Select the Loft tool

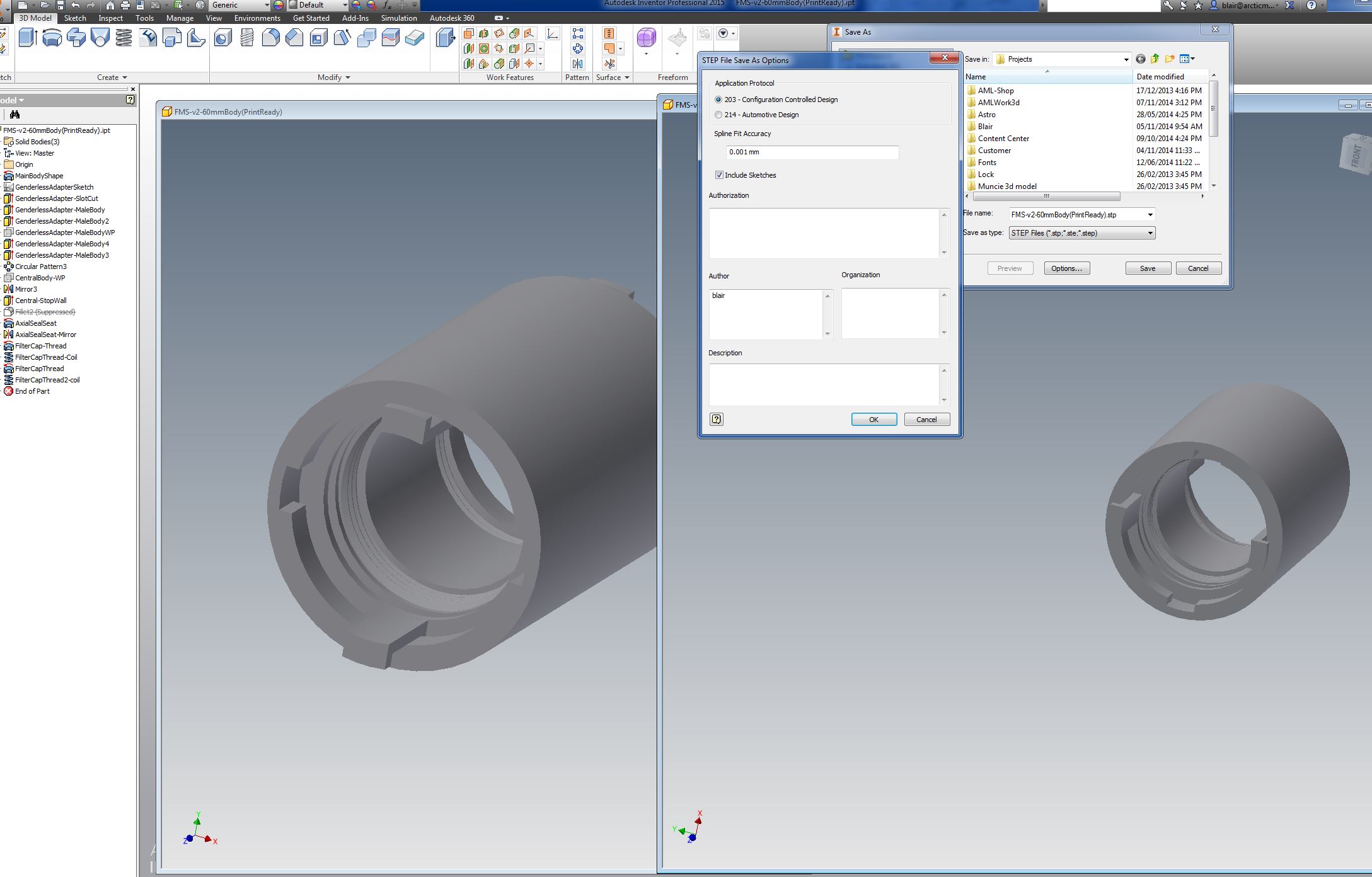tap(100, 38)
